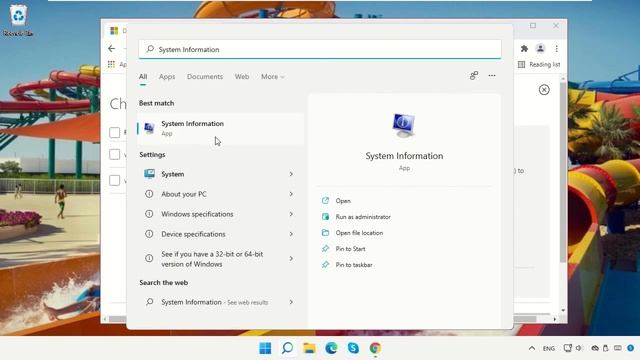This screenshot has width=640, height=360.
Task: Open Skype from taskbar
Action: coord(353,348)
